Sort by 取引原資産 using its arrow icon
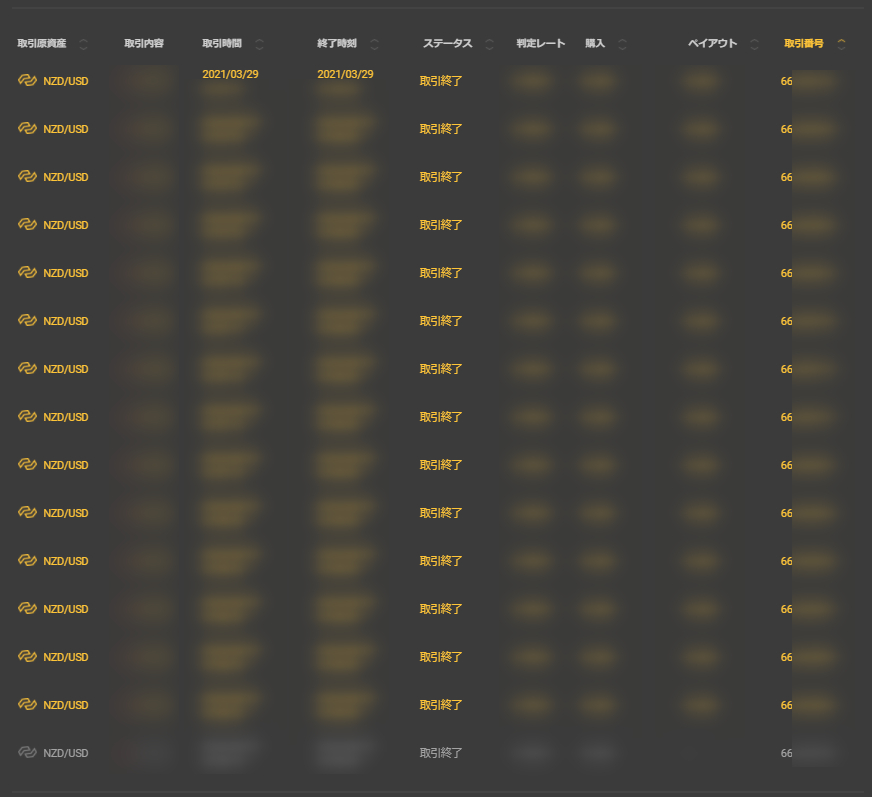 click(x=83, y=44)
